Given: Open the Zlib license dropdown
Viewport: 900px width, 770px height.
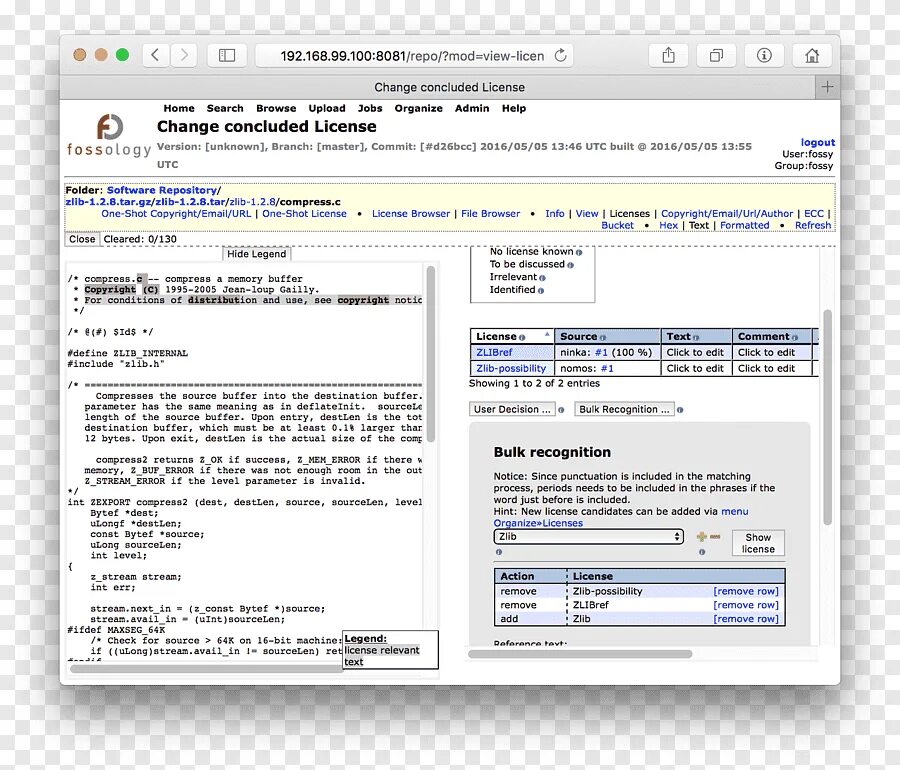Looking at the screenshot, I should pyautogui.click(x=588, y=536).
